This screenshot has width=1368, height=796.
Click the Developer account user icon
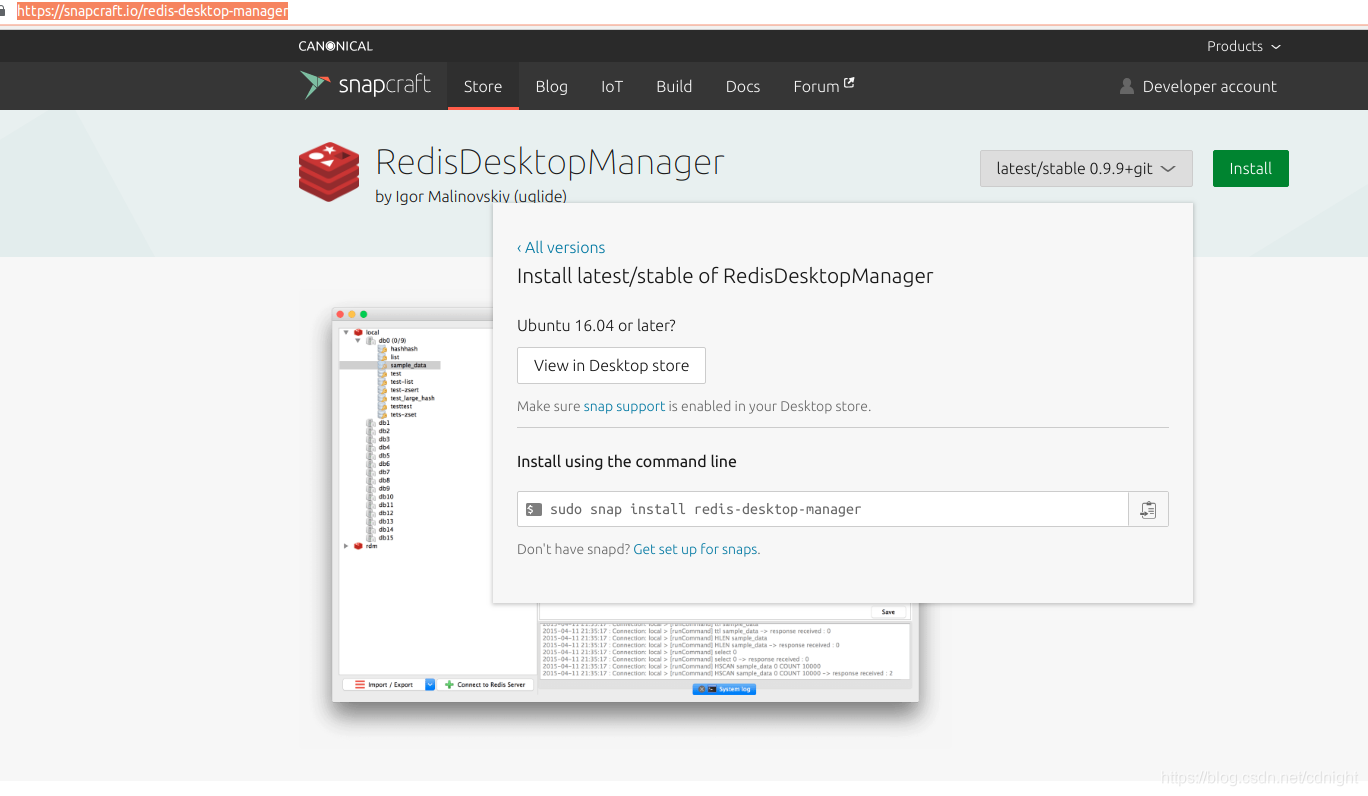(x=1127, y=86)
